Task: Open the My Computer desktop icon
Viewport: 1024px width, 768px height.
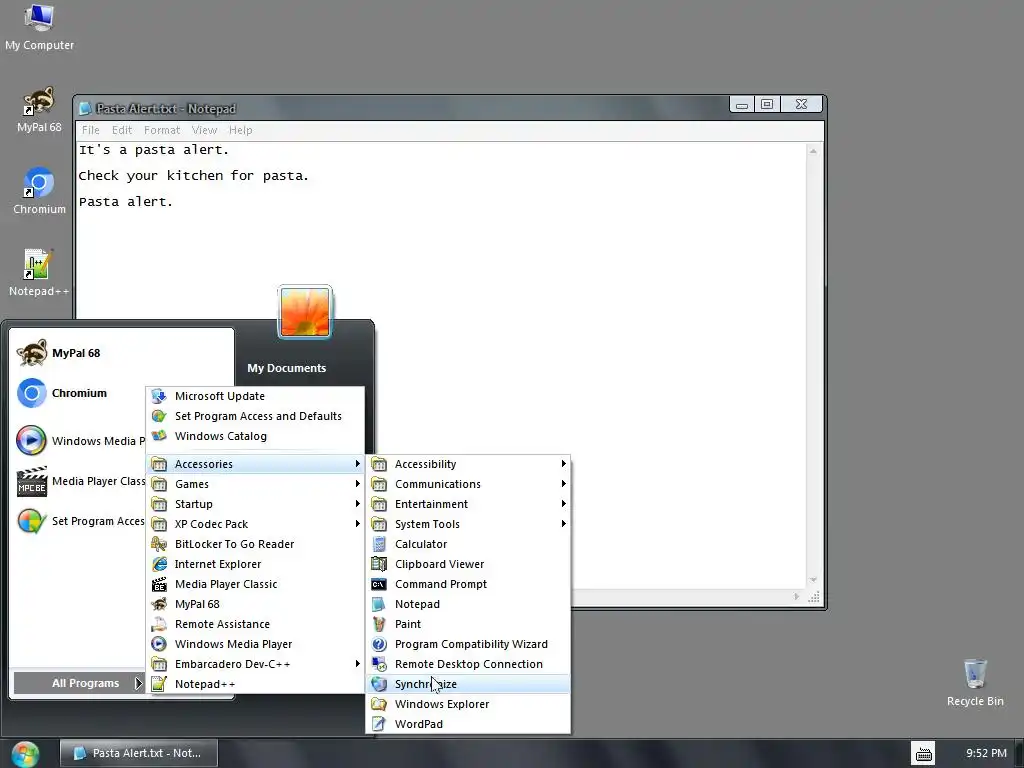Action: coord(39,27)
